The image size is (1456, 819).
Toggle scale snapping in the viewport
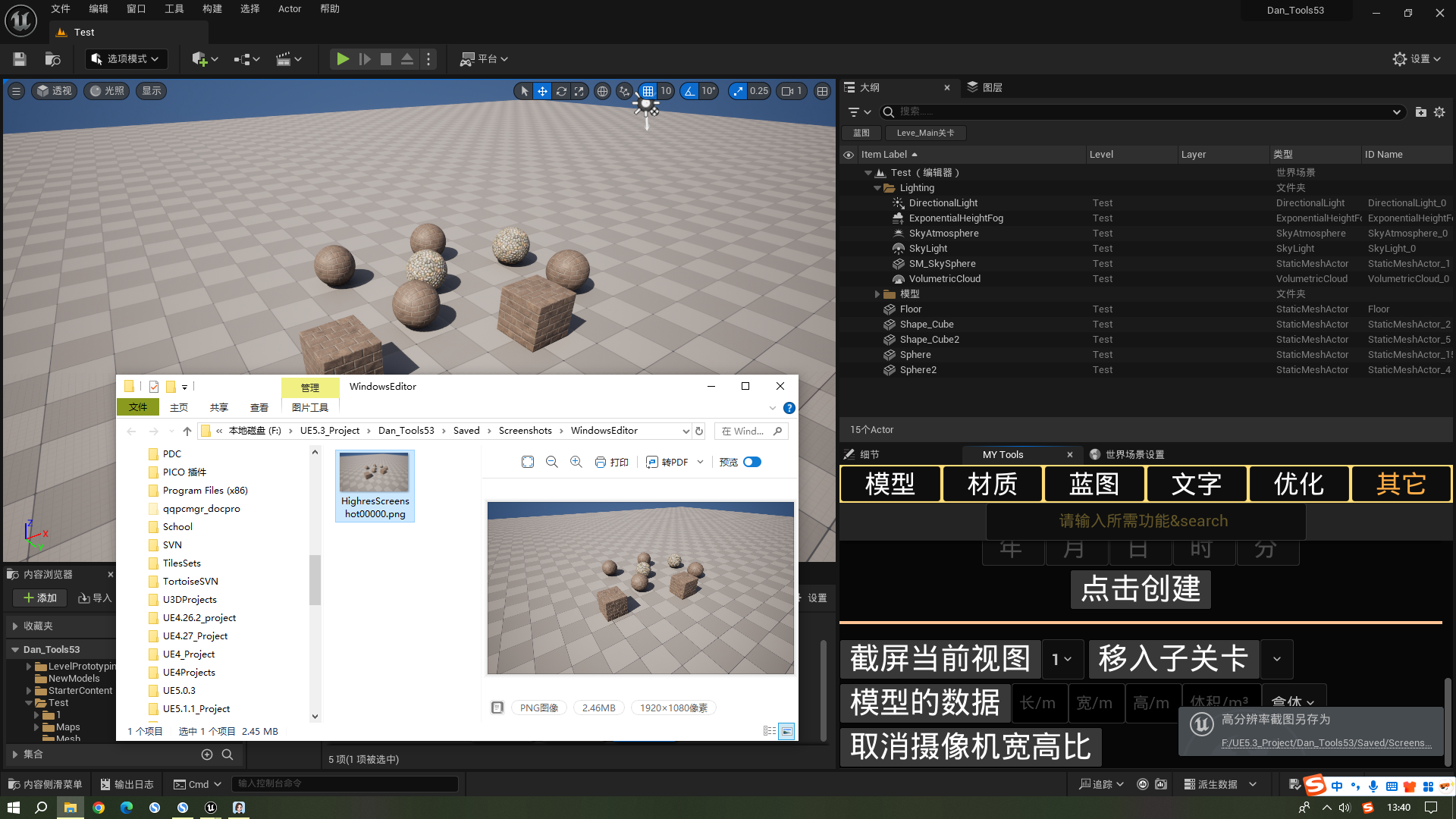pos(738,91)
